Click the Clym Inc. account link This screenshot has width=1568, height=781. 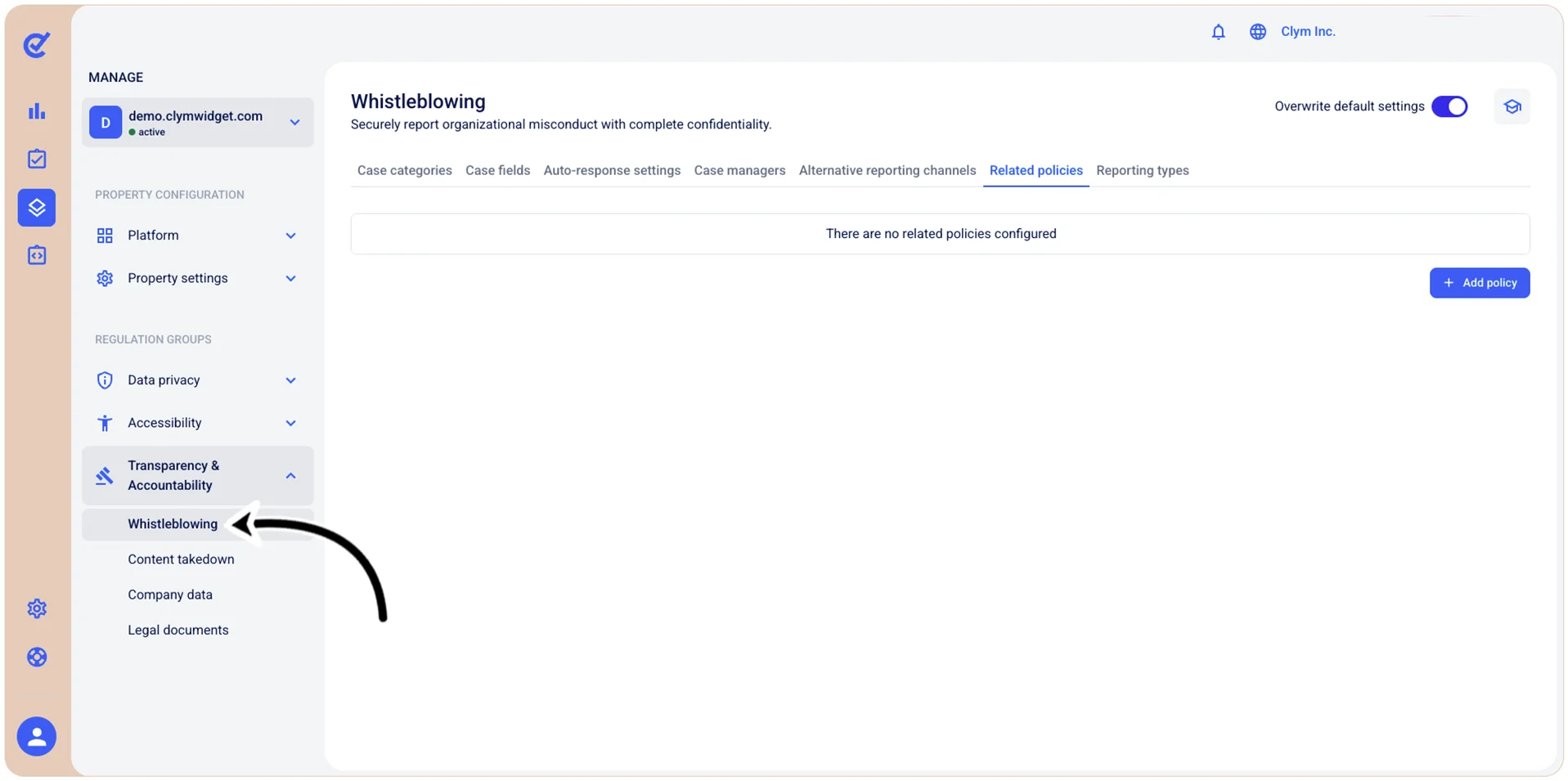pyautogui.click(x=1308, y=32)
